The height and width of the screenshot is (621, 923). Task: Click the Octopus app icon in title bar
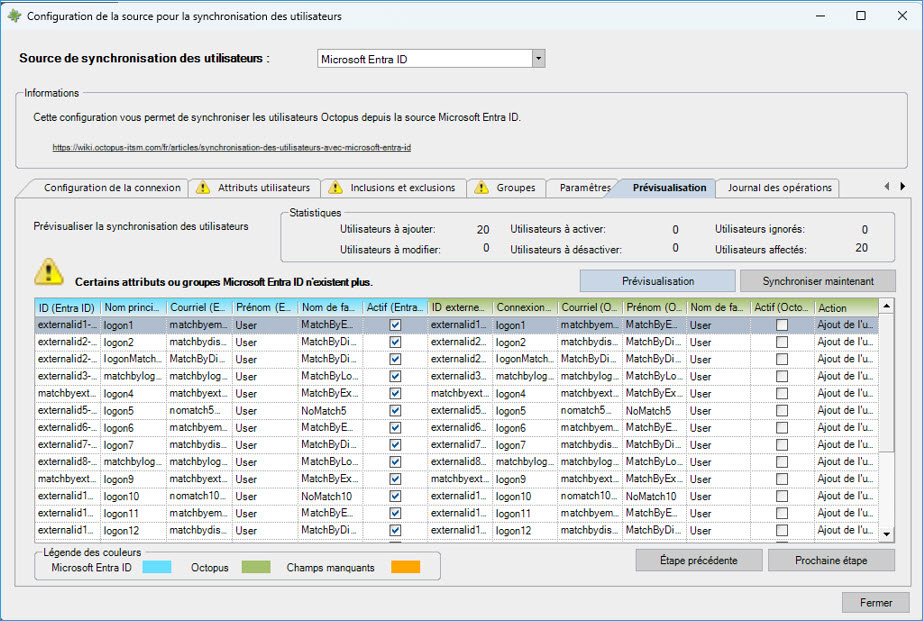click(x=14, y=16)
